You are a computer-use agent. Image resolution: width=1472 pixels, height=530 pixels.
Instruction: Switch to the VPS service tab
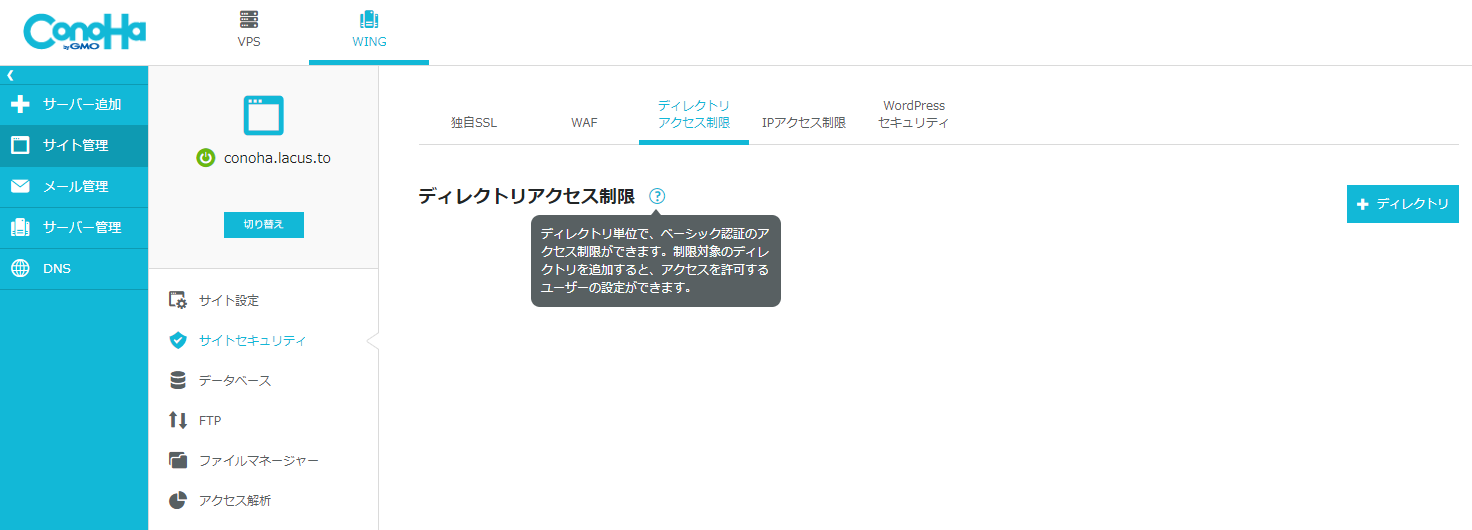click(x=249, y=30)
